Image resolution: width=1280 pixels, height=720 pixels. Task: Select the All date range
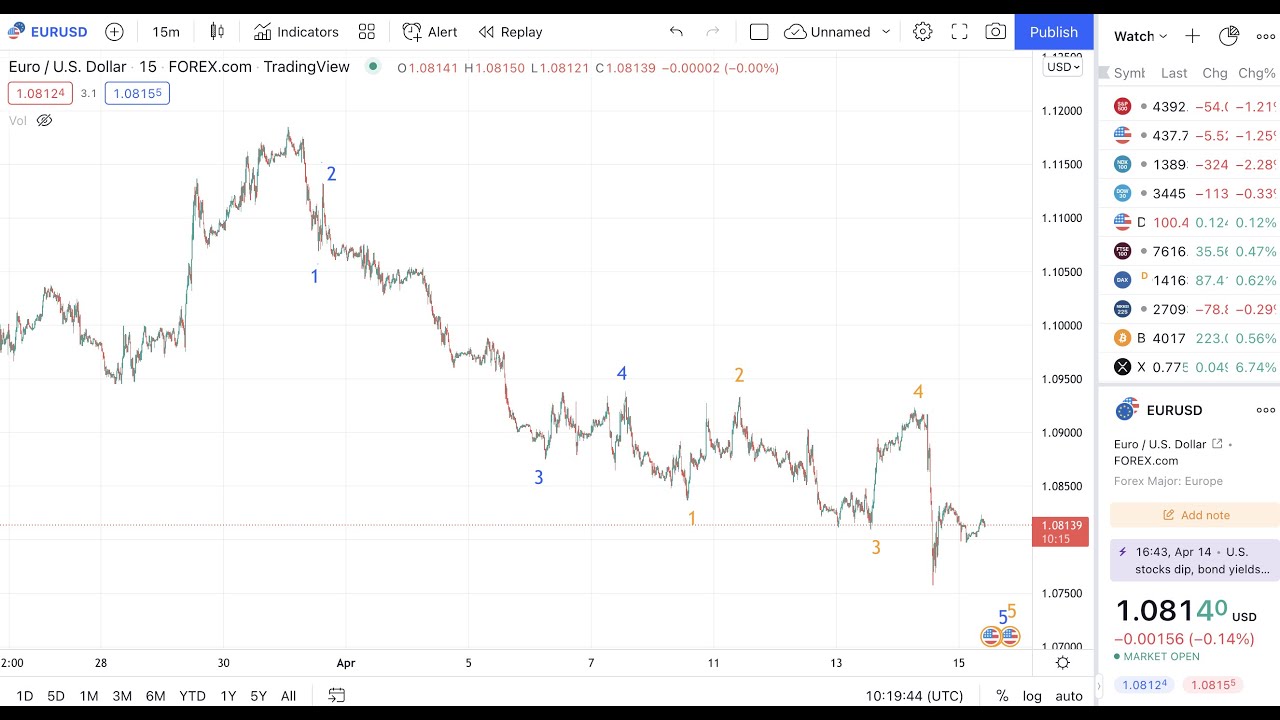click(x=288, y=696)
